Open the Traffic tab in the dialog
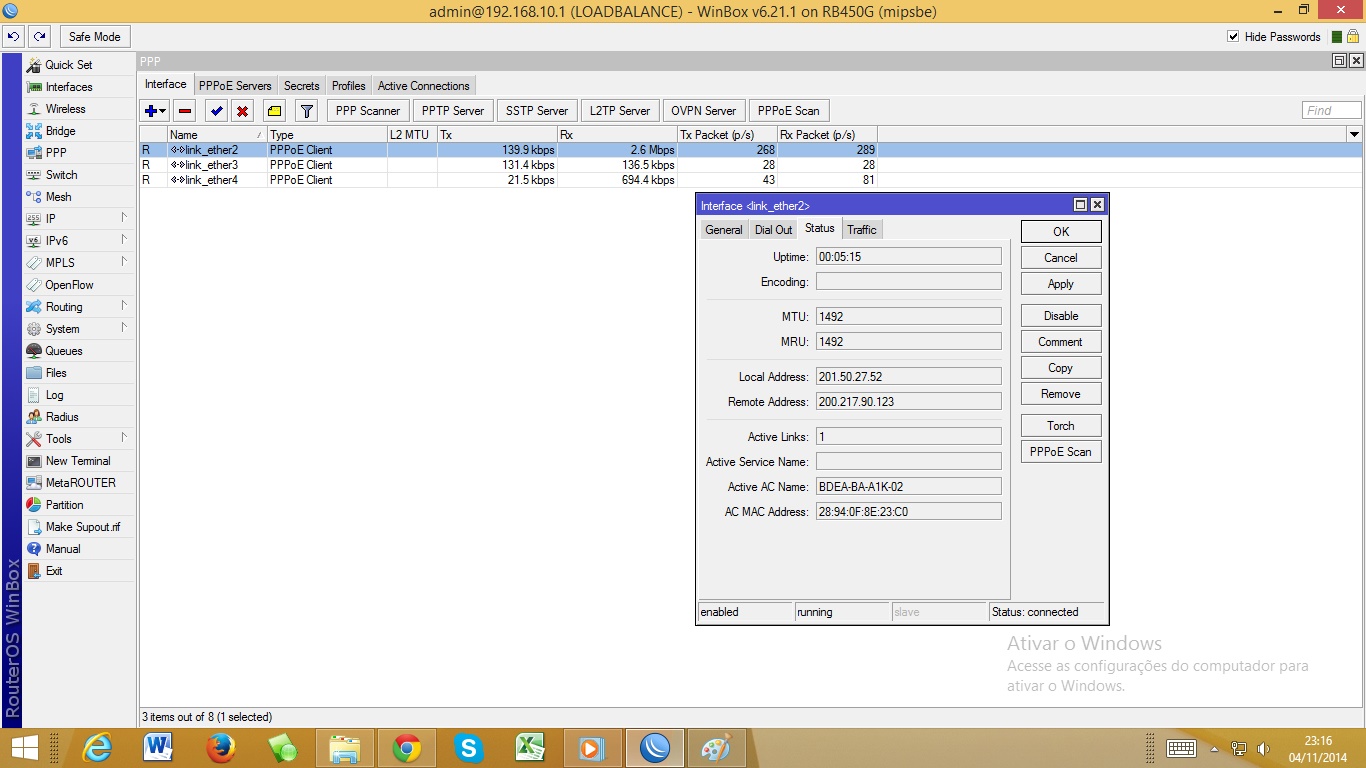 pyautogui.click(x=862, y=230)
